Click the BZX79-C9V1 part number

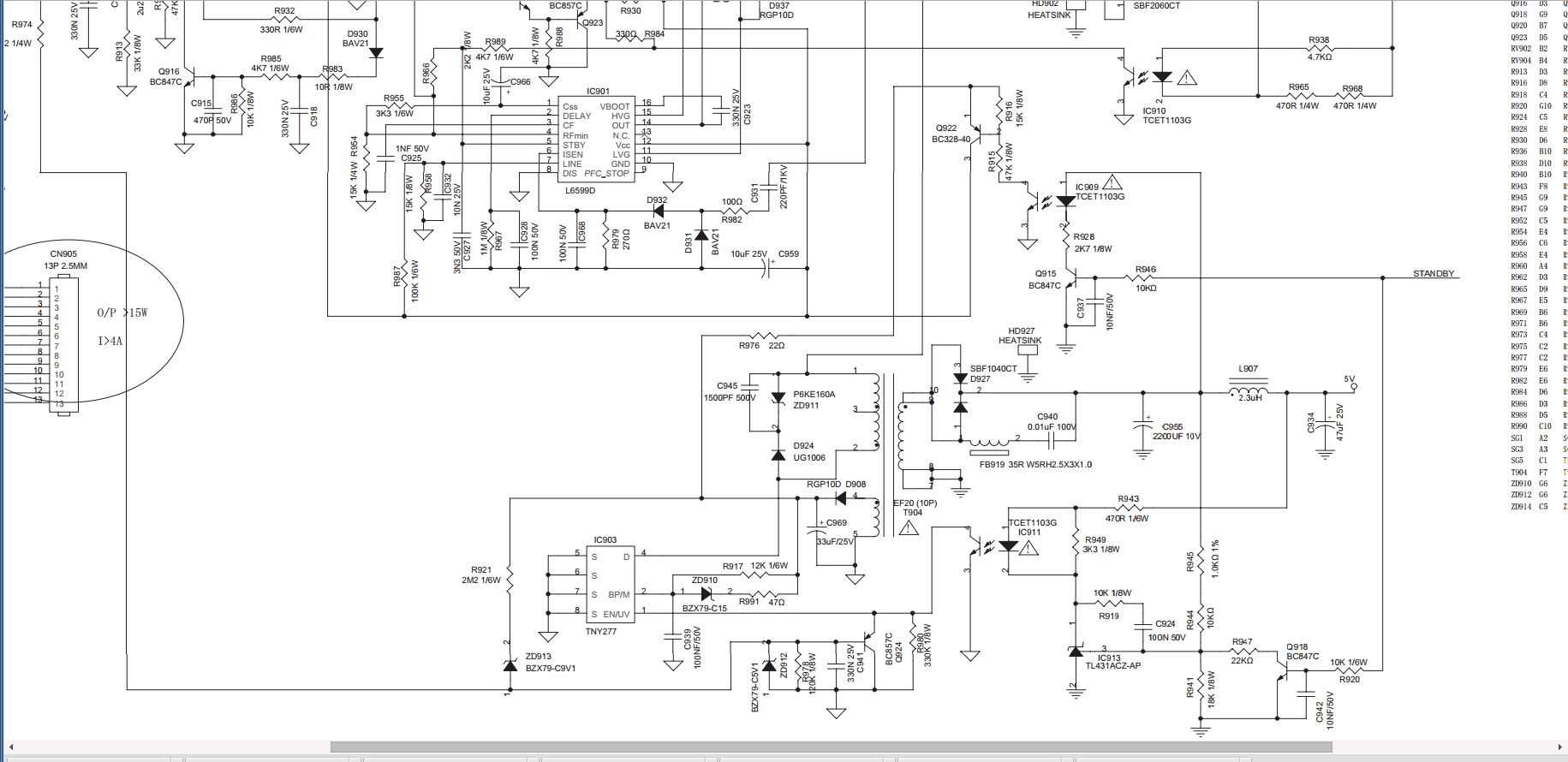551,668
